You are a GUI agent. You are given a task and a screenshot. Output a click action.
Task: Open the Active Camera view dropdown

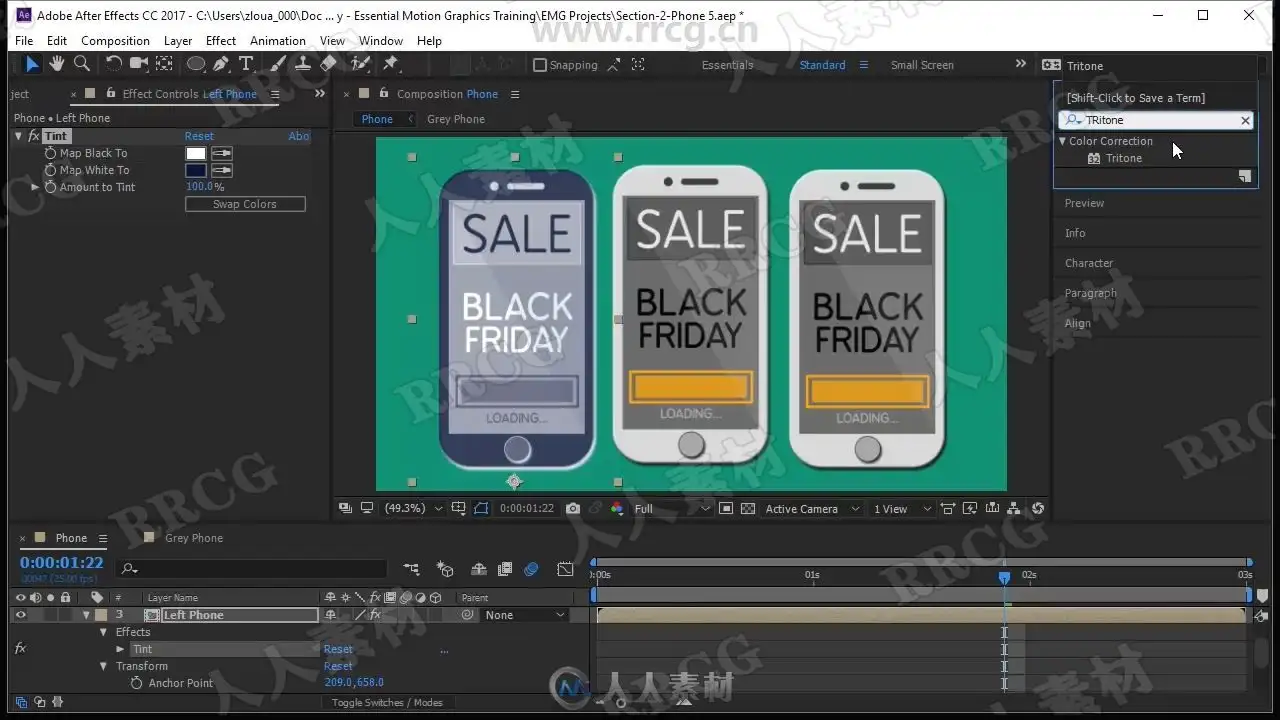coord(811,509)
